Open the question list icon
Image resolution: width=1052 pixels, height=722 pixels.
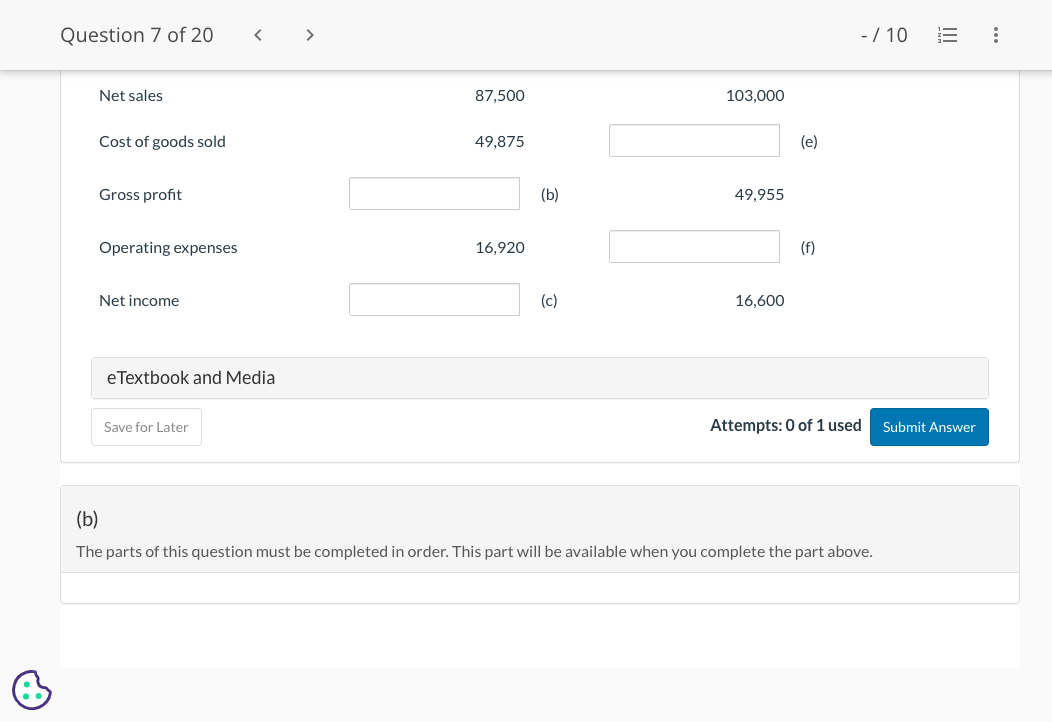947,35
